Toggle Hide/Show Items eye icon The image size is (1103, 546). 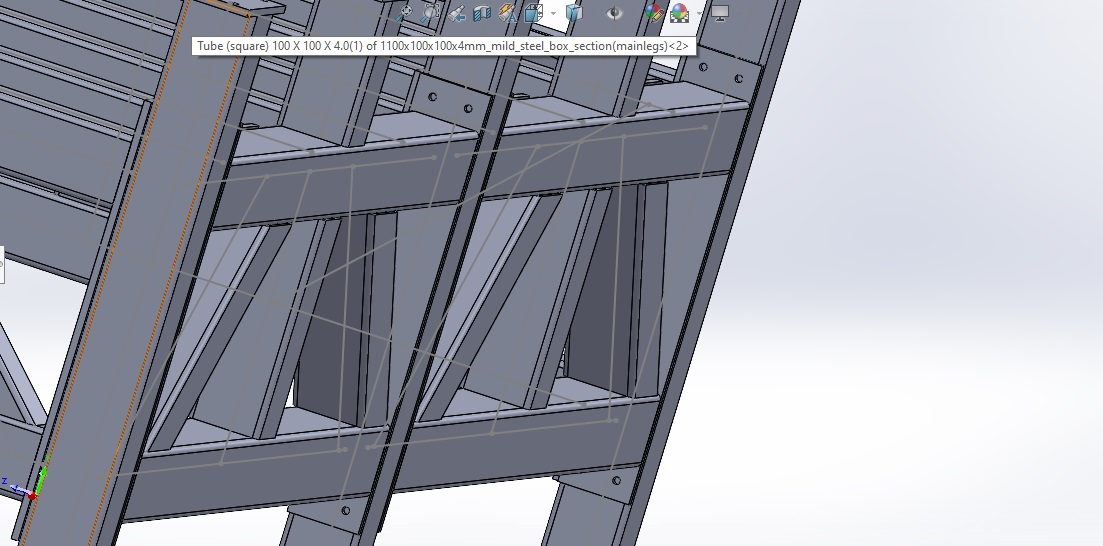point(617,13)
